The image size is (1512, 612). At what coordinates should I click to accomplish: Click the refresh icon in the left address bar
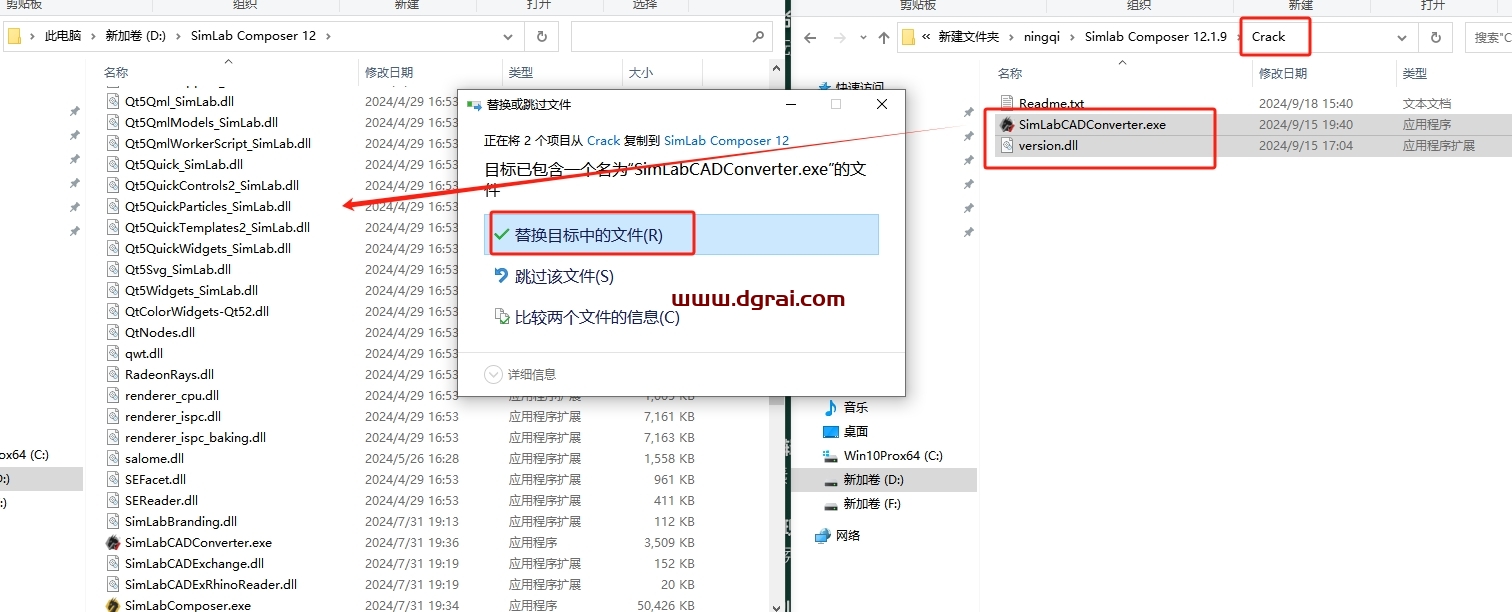pos(540,36)
